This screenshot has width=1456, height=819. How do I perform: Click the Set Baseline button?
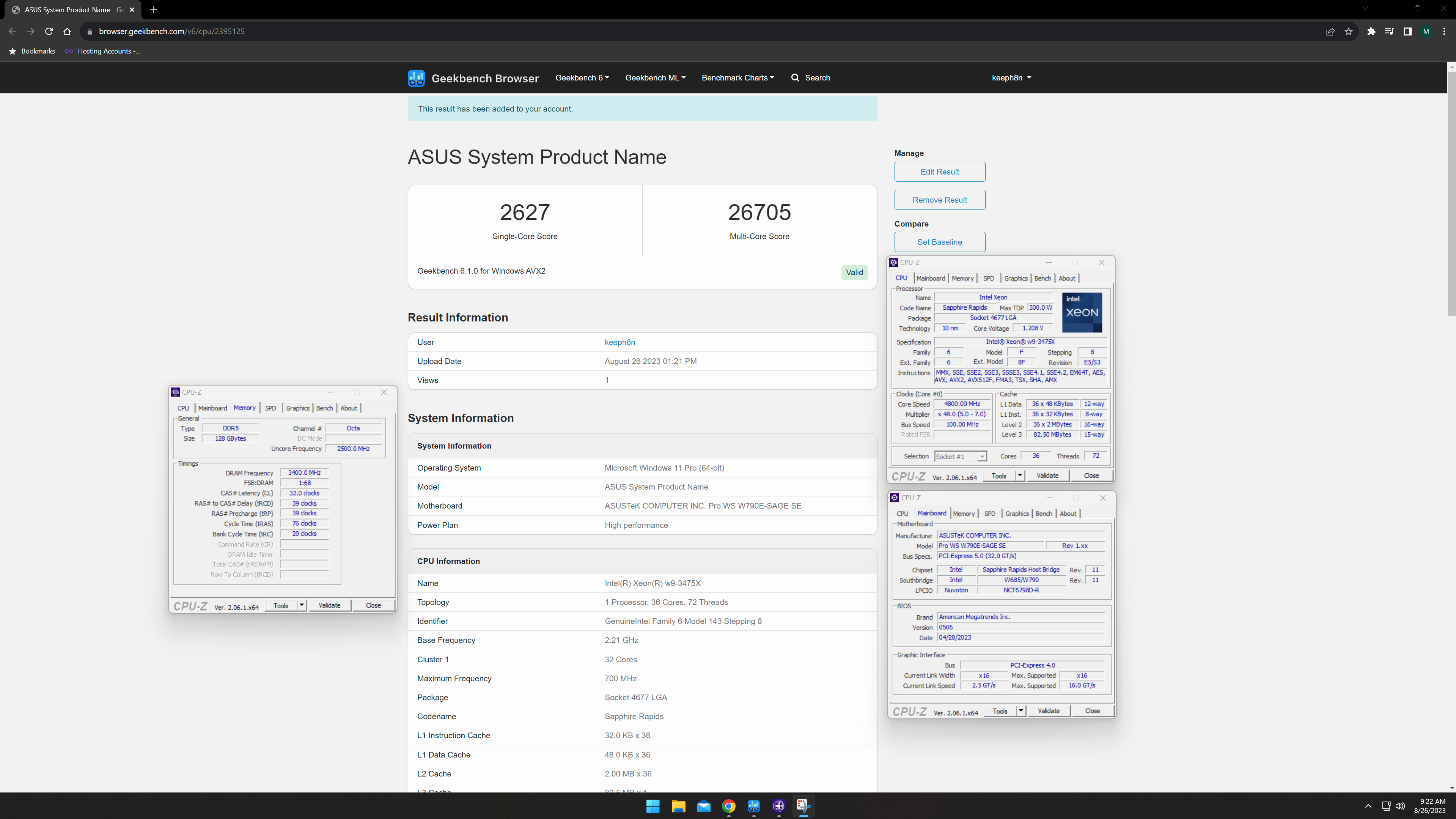coord(939,242)
